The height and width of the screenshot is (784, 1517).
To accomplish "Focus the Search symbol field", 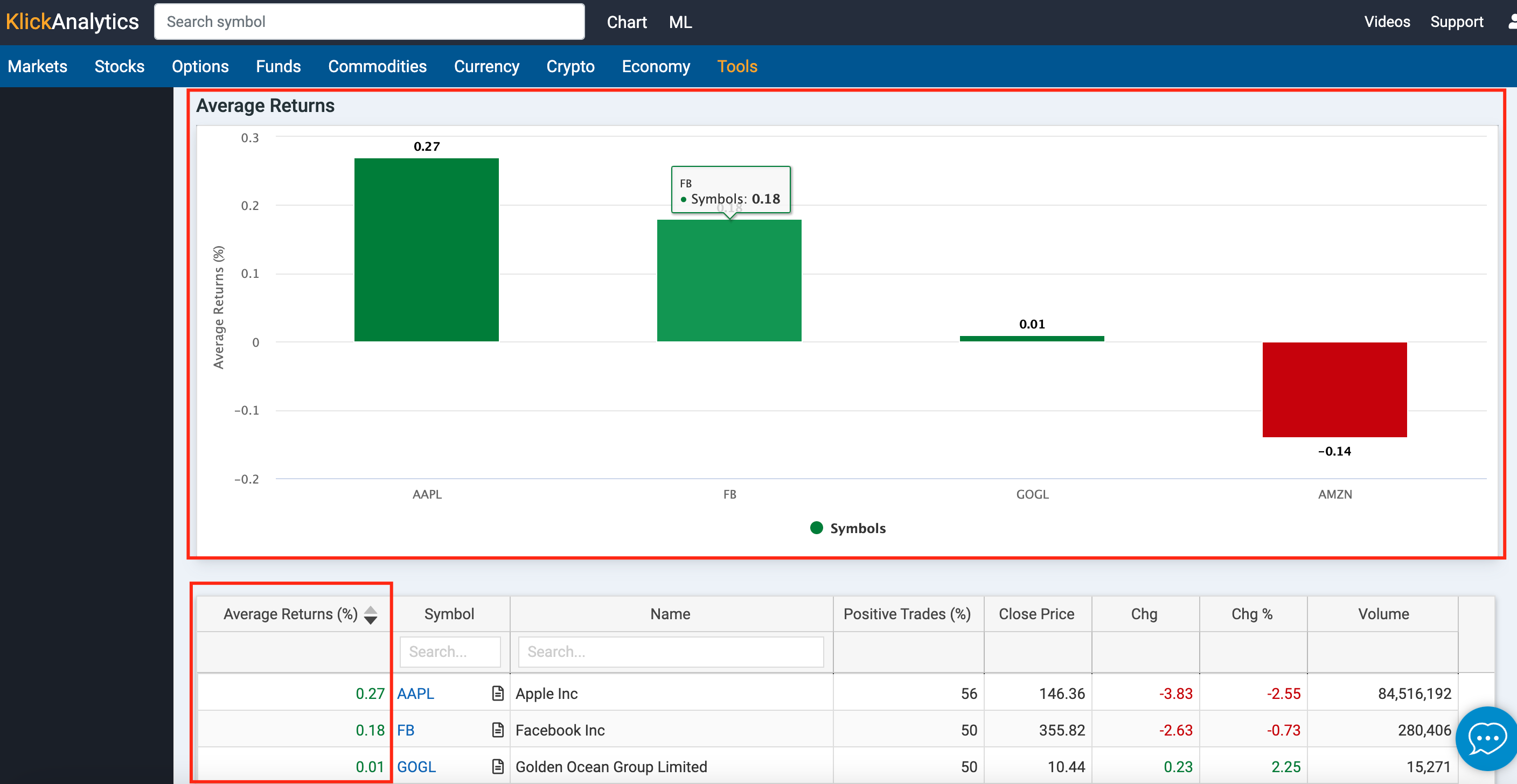I will point(369,22).
